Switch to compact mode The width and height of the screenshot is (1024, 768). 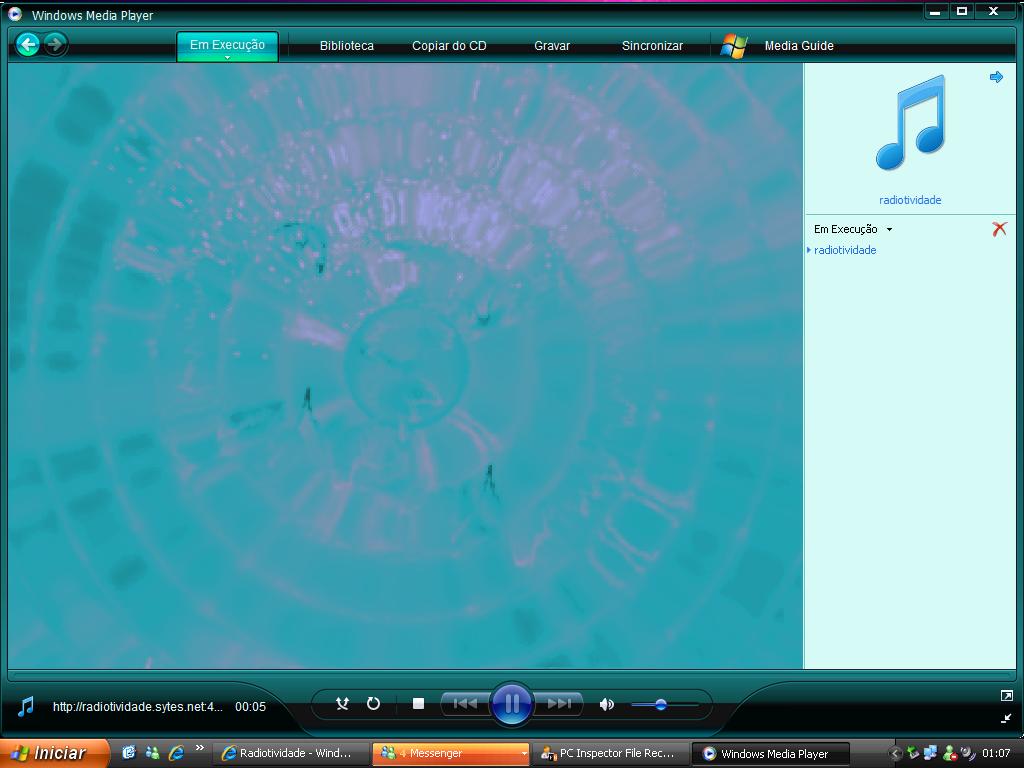(x=1006, y=718)
